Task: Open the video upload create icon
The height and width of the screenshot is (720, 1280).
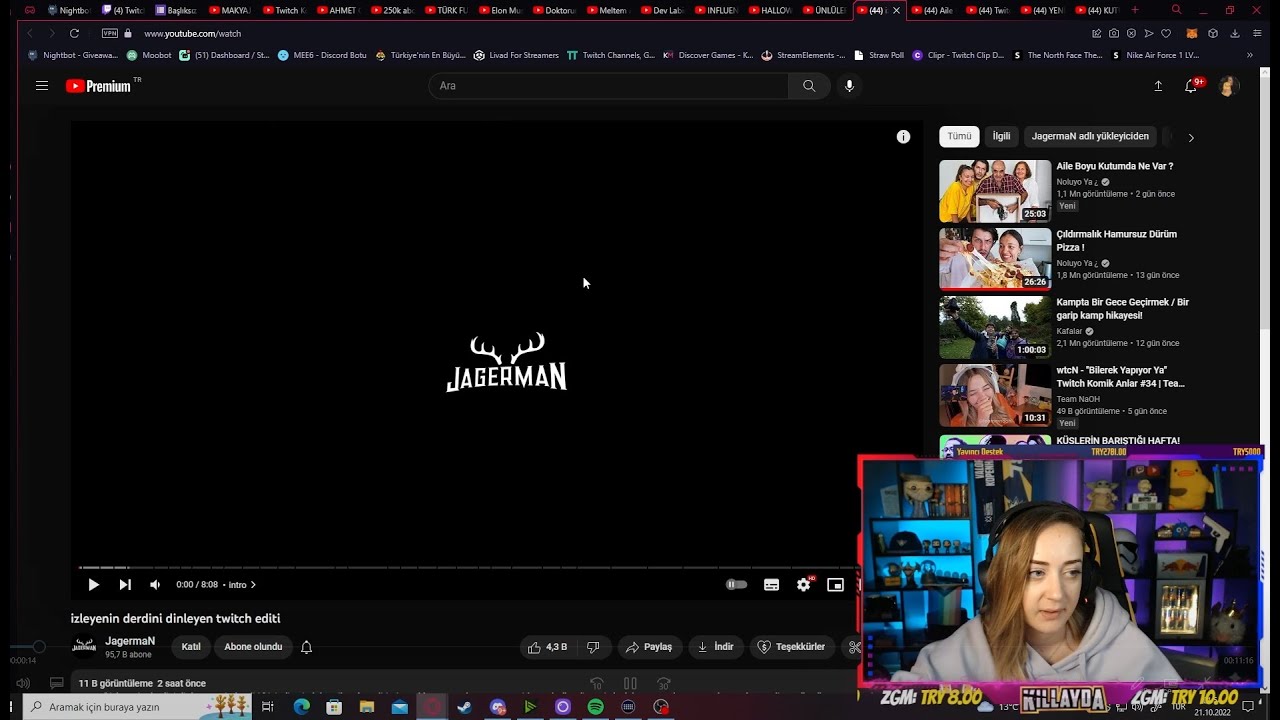Action: [x=1158, y=86]
